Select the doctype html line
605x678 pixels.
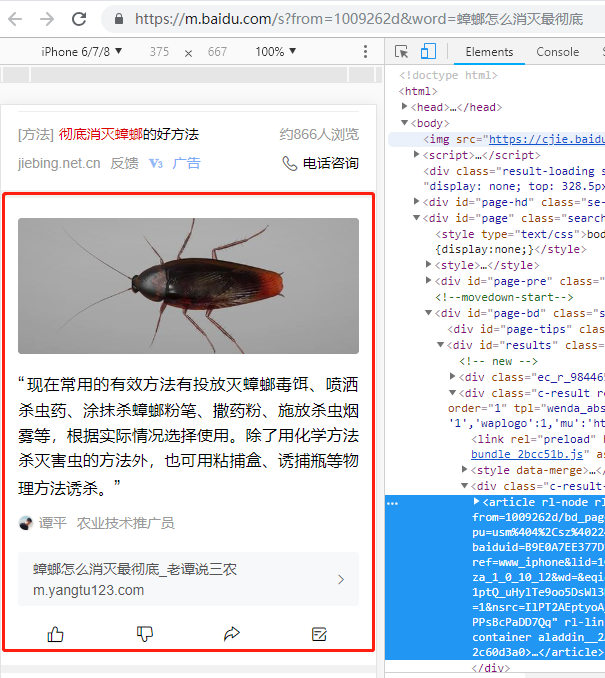(x=448, y=75)
